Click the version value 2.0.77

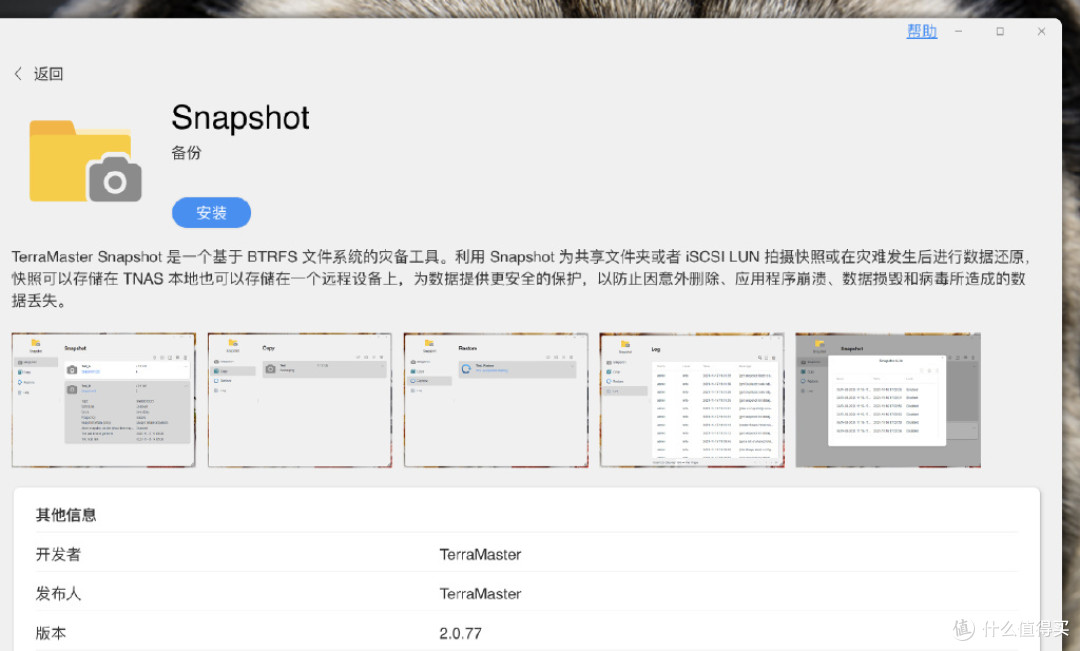point(461,633)
